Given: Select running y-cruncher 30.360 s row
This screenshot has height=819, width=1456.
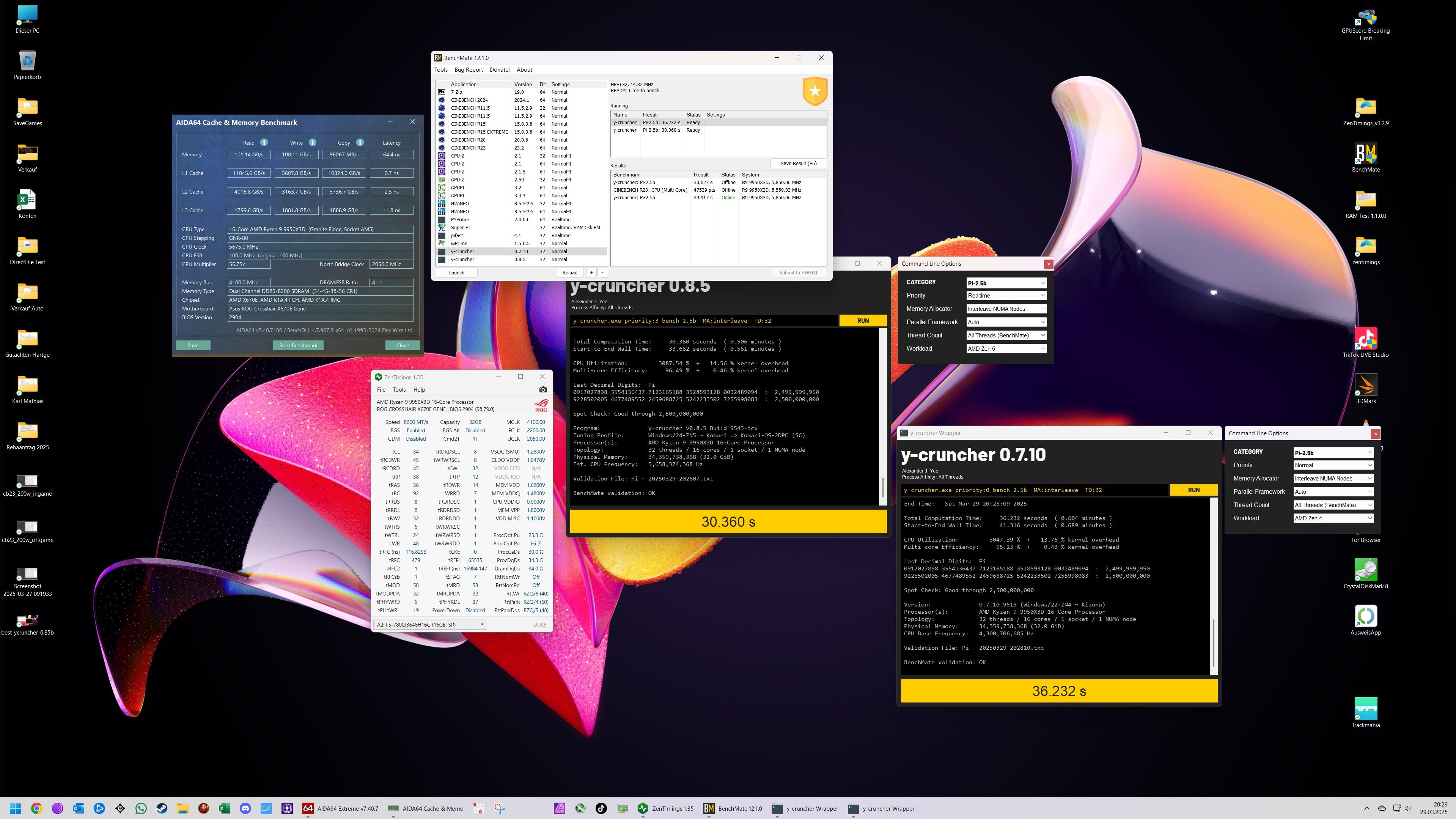Looking at the screenshot, I should click(718, 130).
